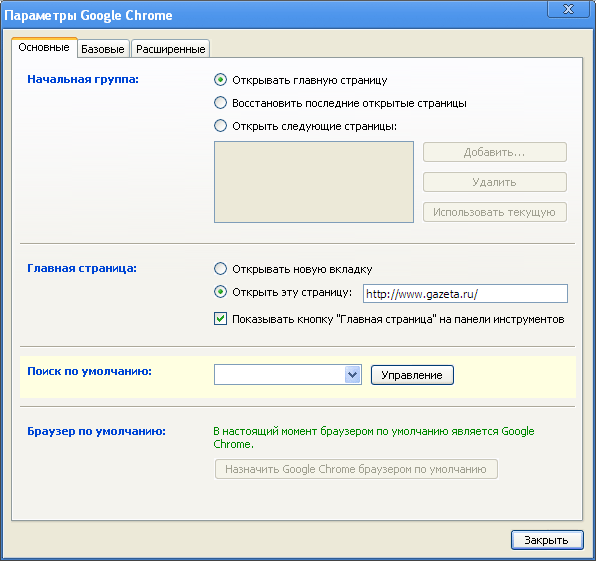This screenshot has width=596, height=561.
Task: Click 'Назначить Google Chrome браузером по умолчанию'
Action: tap(356, 469)
